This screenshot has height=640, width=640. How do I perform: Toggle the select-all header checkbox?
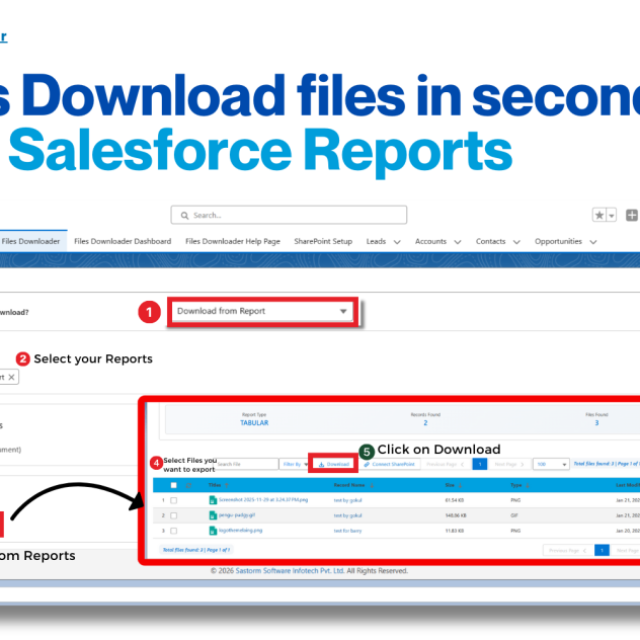(173, 485)
